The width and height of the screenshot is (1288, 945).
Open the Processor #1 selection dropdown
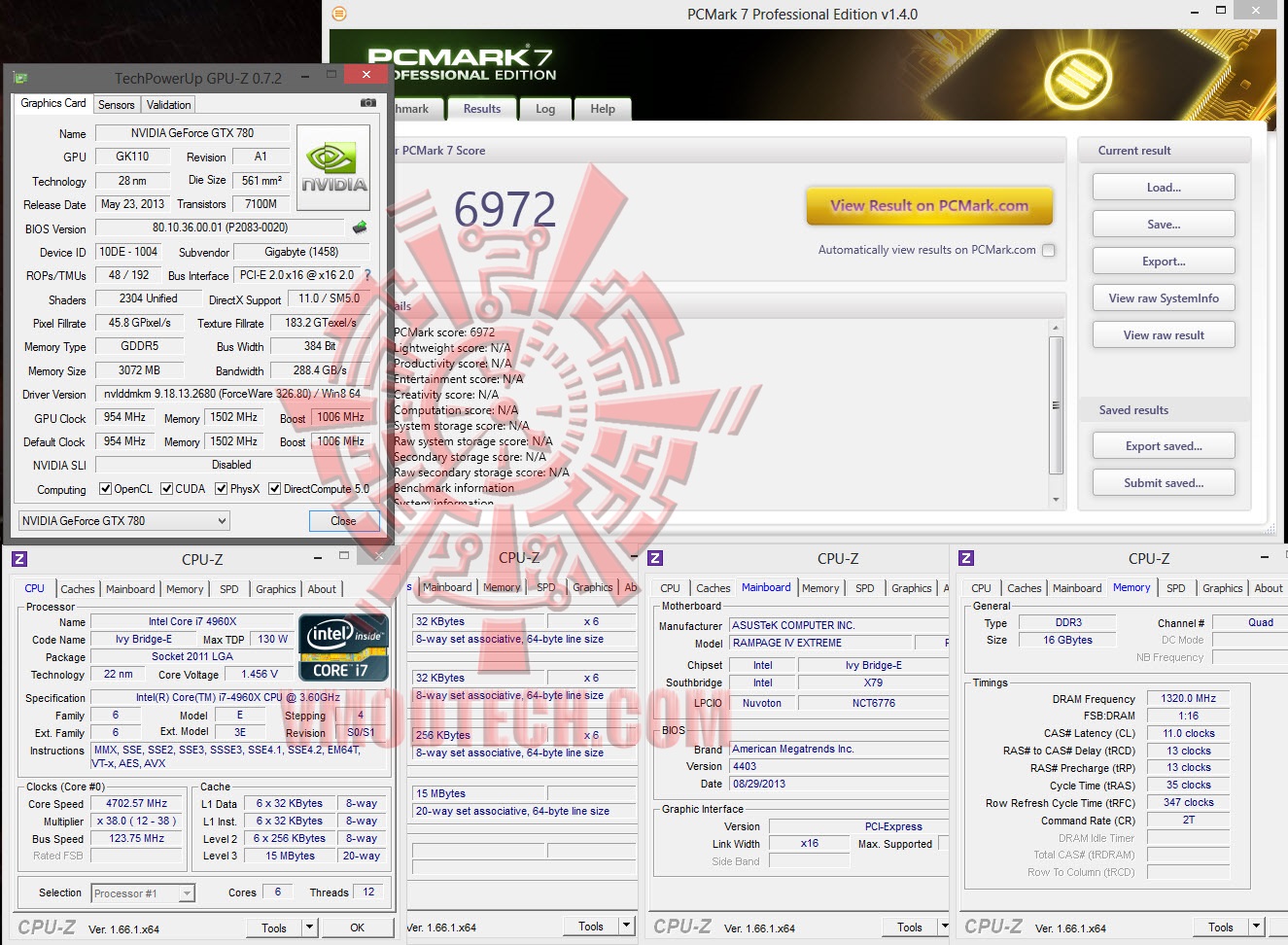click(144, 893)
